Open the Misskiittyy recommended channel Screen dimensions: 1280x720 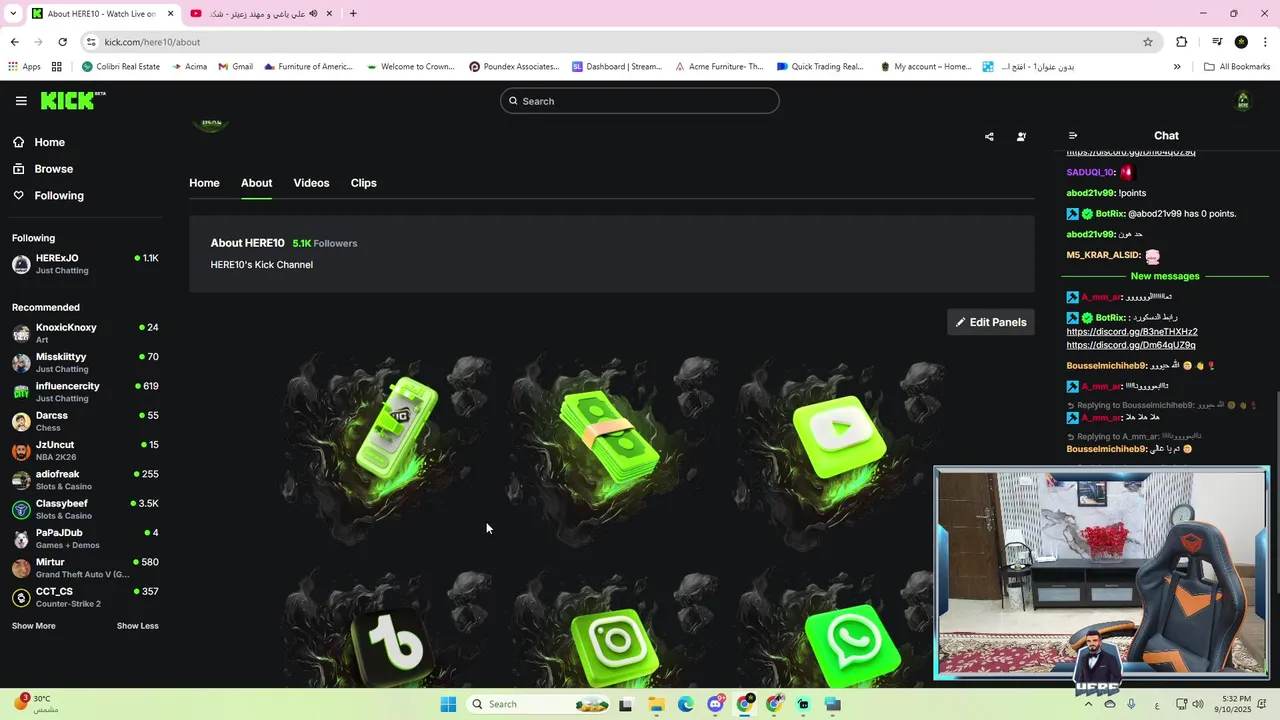pyautogui.click(x=85, y=362)
